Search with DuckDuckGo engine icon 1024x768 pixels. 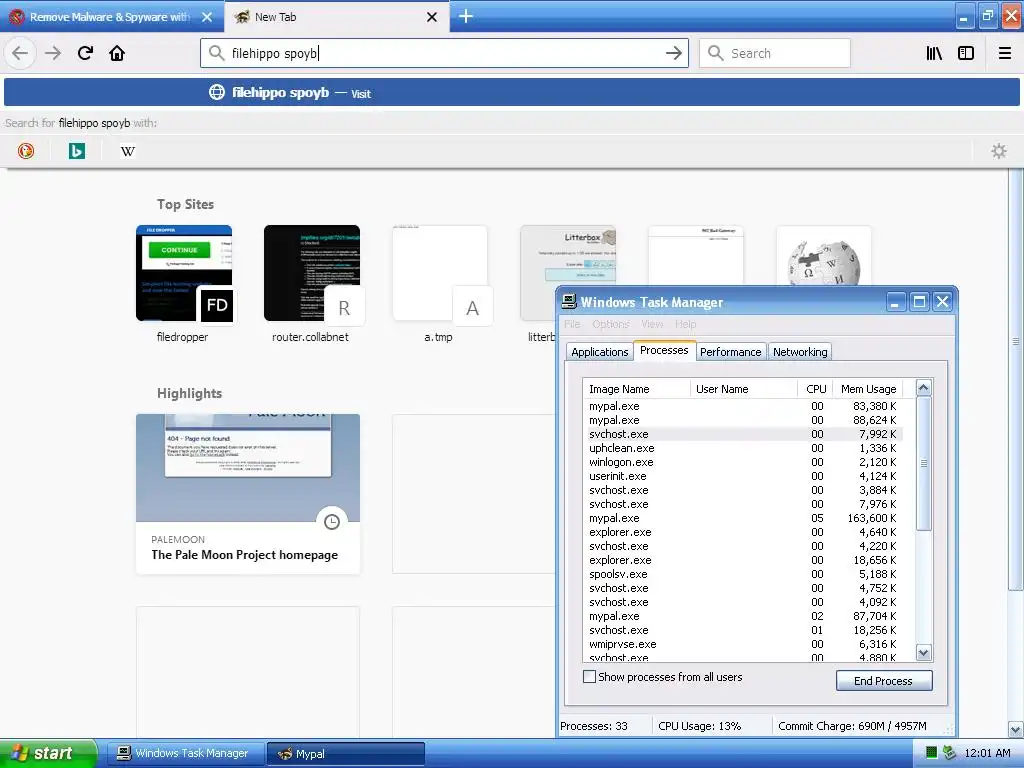pyautogui.click(x=25, y=151)
